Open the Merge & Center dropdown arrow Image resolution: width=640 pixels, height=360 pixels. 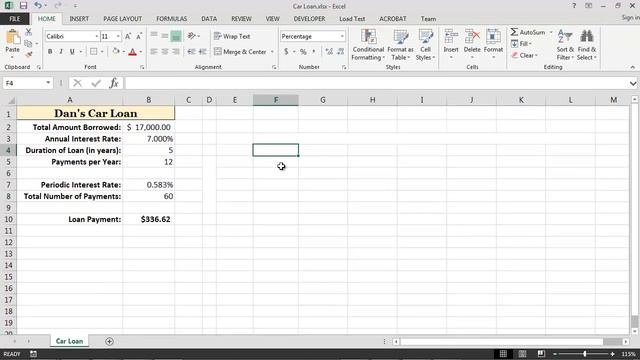tap(272, 52)
